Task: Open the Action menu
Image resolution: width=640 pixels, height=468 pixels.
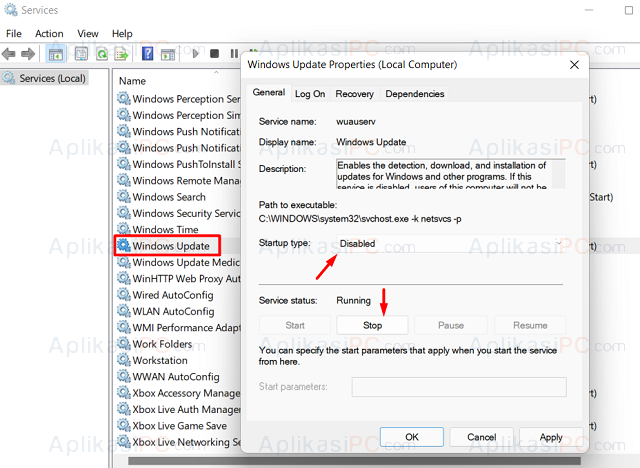Action: point(49,33)
